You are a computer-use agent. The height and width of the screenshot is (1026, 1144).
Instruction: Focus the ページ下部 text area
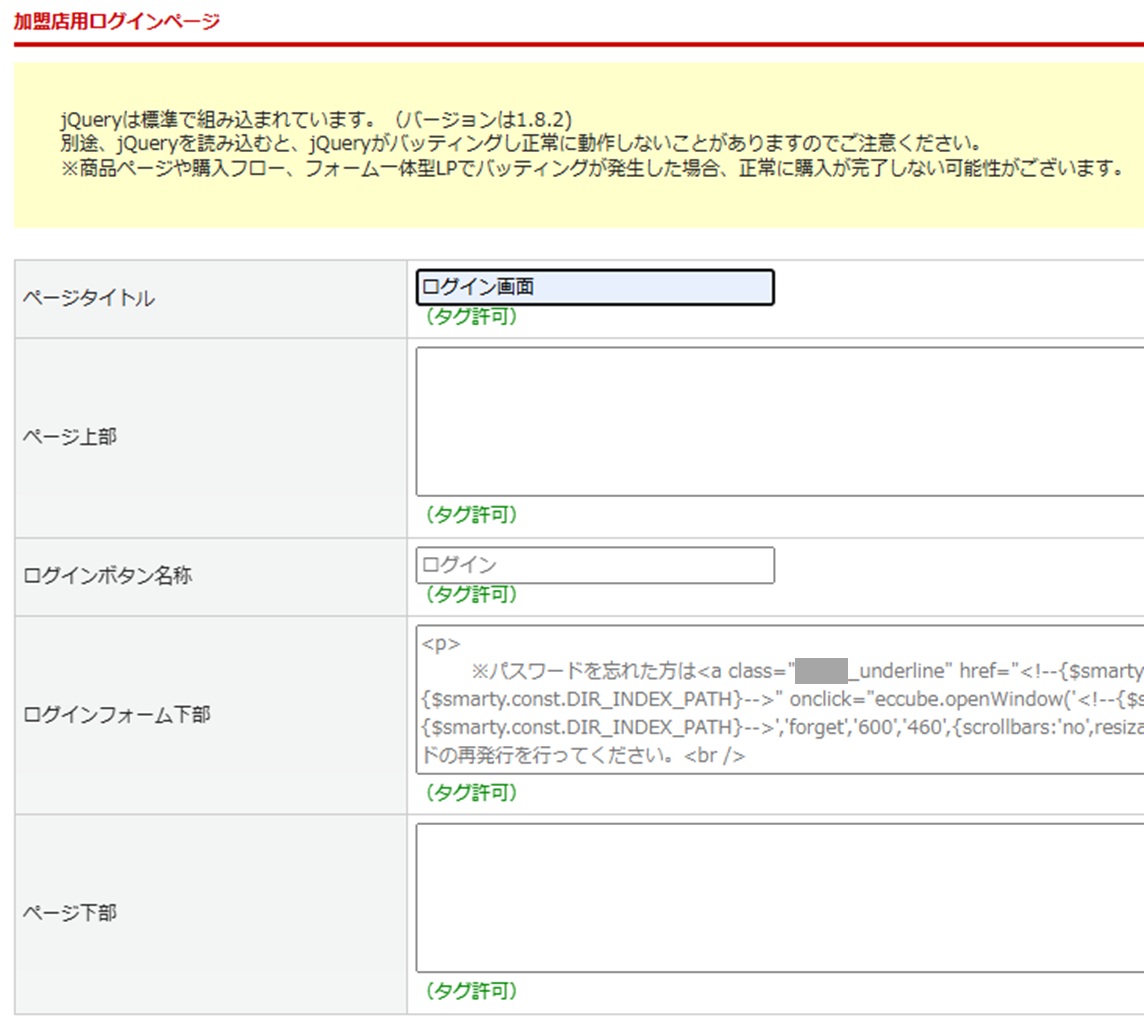click(780, 897)
